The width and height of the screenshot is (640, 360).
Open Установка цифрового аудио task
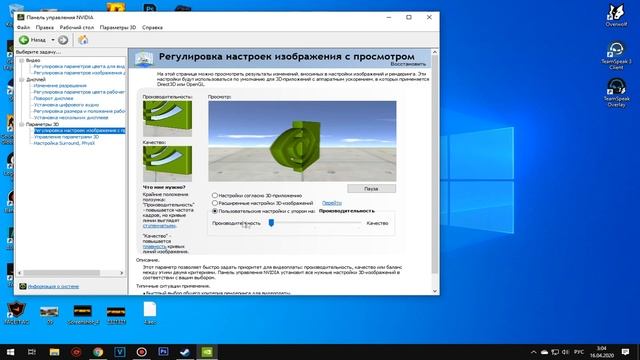pyautogui.click(x=66, y=105)
